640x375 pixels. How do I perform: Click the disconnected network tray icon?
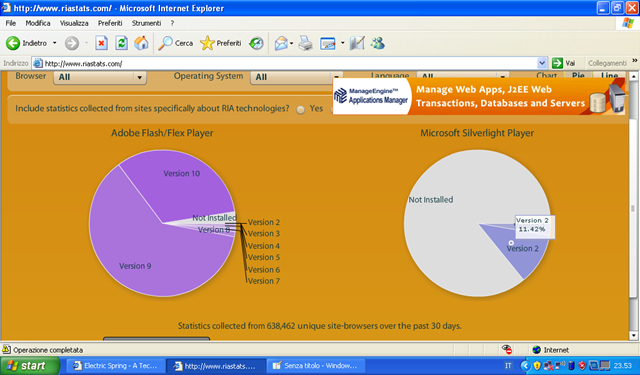pos(548,366)
